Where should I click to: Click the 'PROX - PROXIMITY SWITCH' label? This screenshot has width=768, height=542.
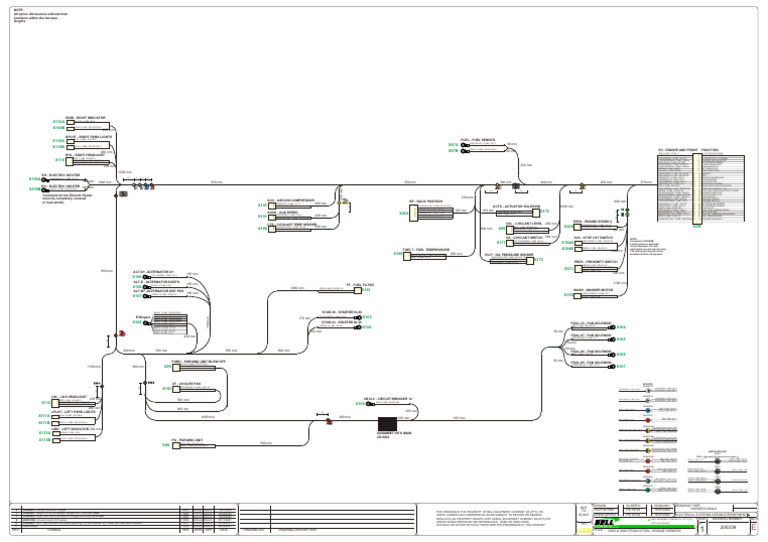pos(596,262)
